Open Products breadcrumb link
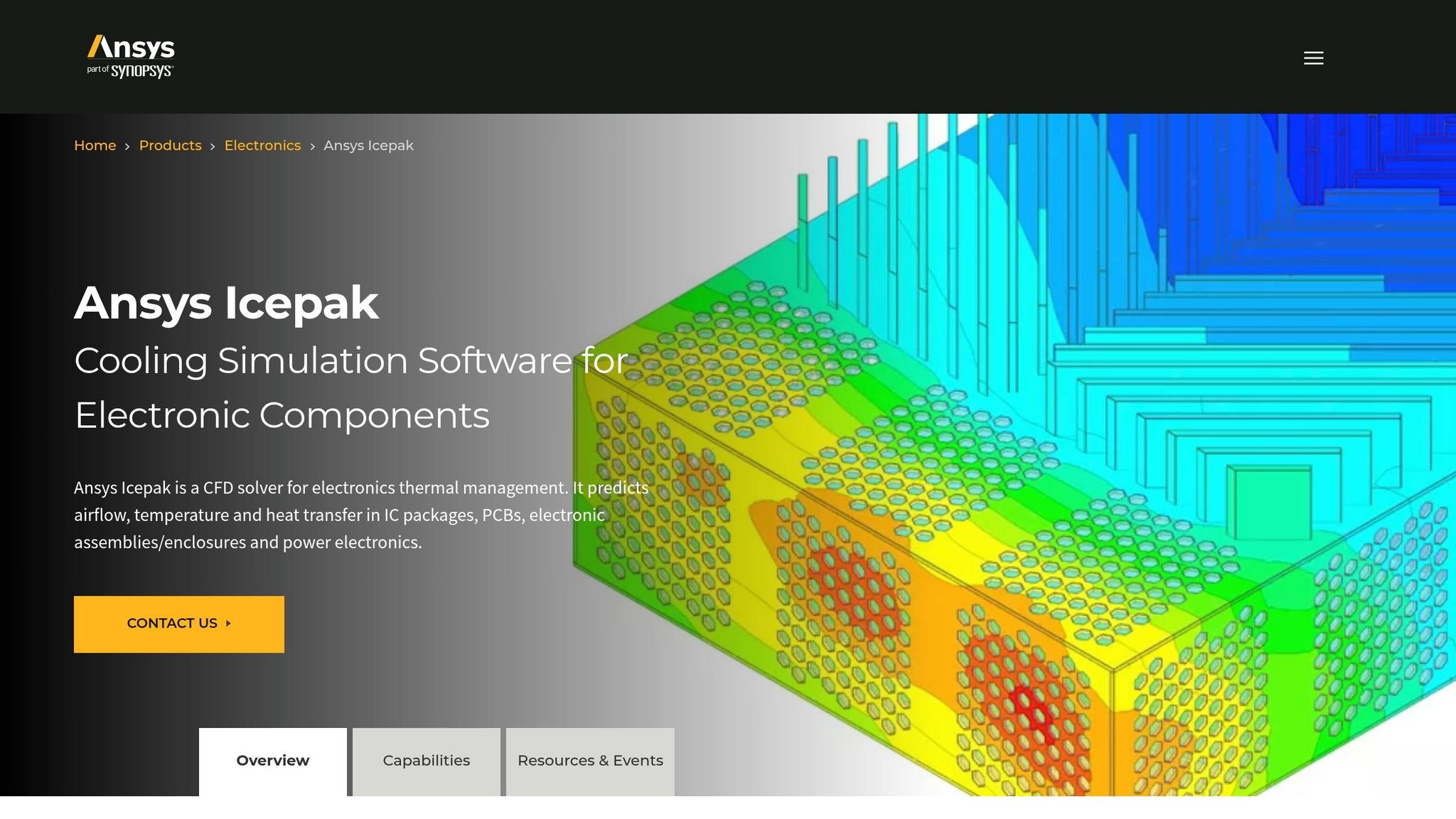This screenshot has width=1456, height=819. click(170, 145)
